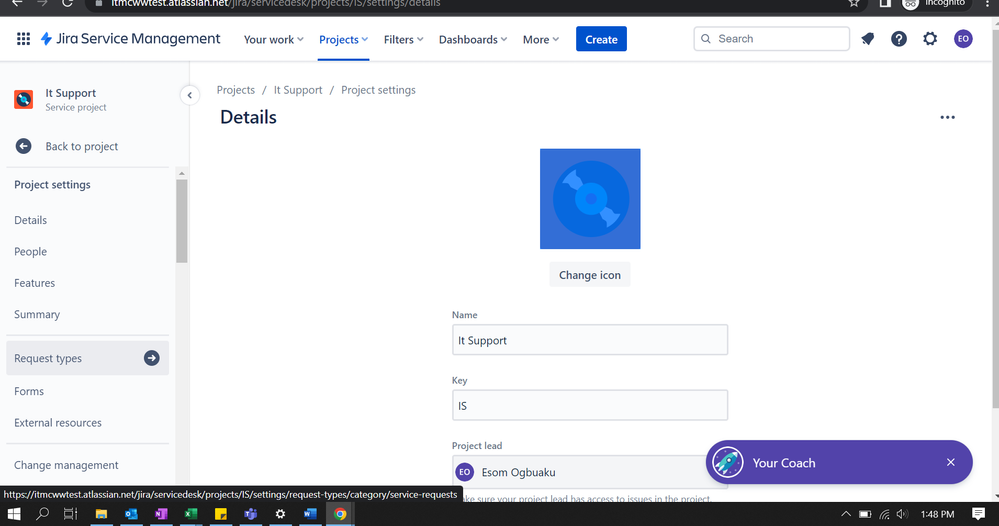Click the Jira Service Management logo
The width and height of the screenshot is (999, 526).
[130, 39]
